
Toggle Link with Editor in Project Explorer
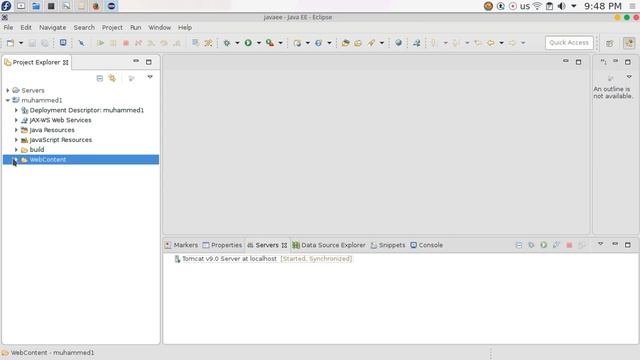[x=112, y=78]
